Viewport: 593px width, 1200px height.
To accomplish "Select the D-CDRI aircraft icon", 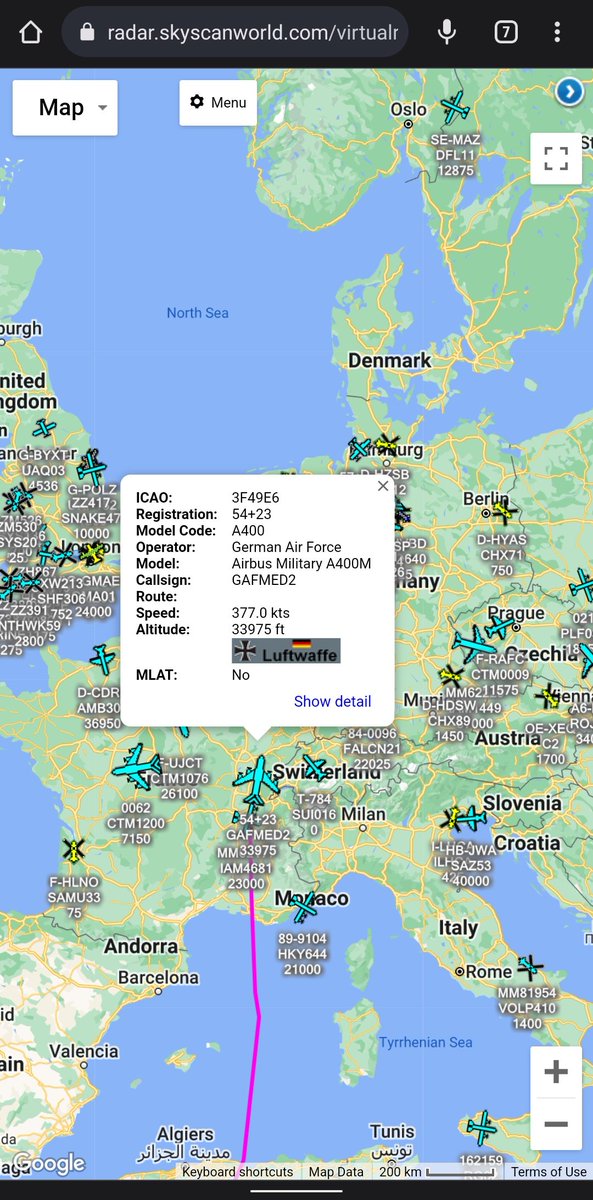I will coord(102,659).
